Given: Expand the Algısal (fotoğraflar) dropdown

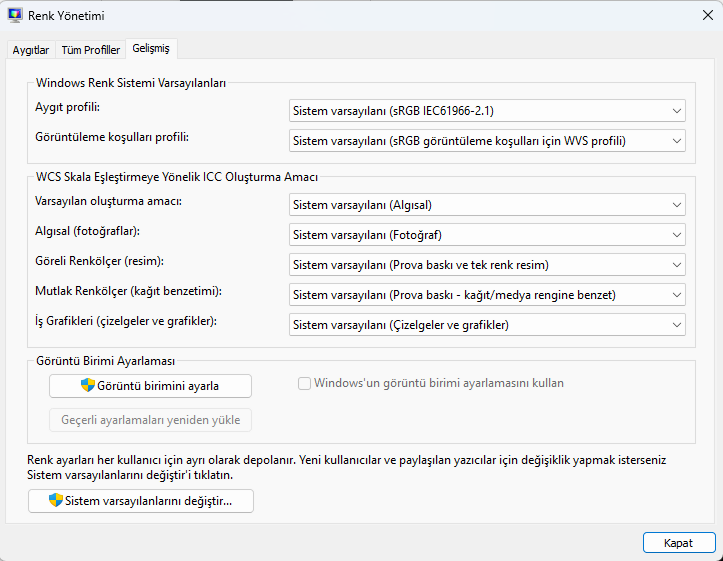Looking at the screenshot, I should click(x=487, y=235).
